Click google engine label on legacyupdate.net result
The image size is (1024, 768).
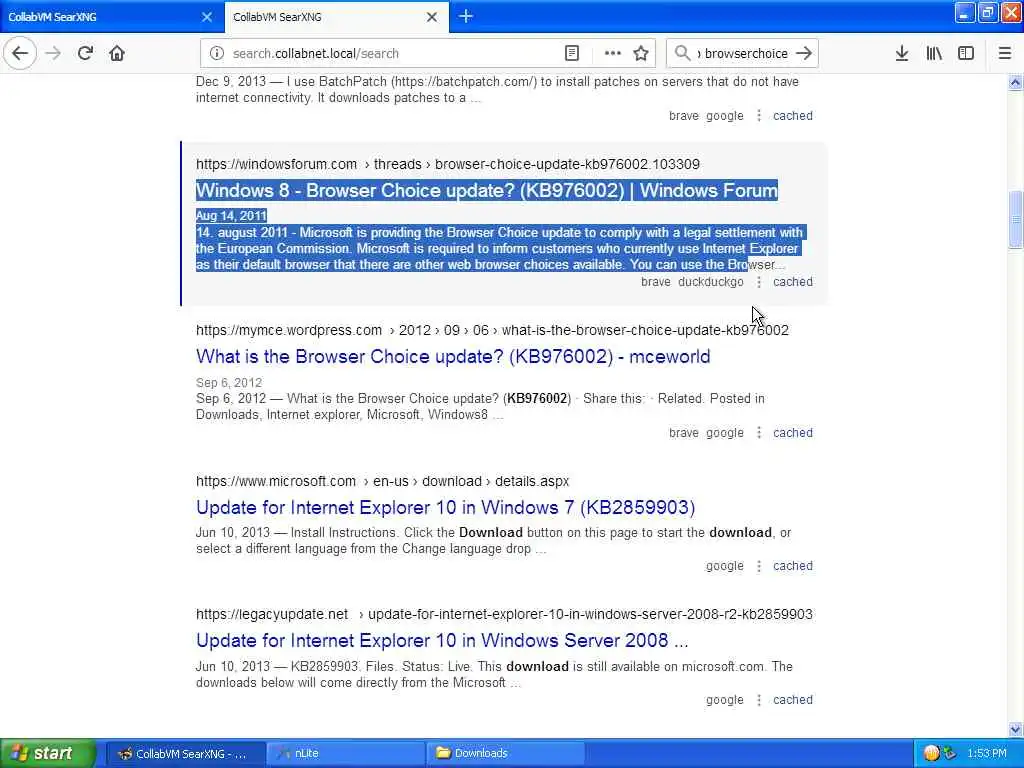(x=725, y=699)
